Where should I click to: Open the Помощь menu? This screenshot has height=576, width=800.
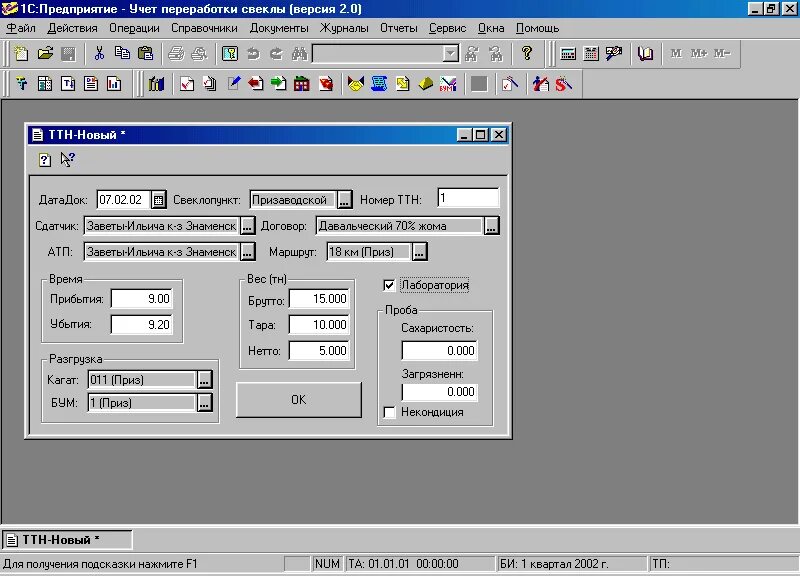pyautogui.click(x=537, y=28)
